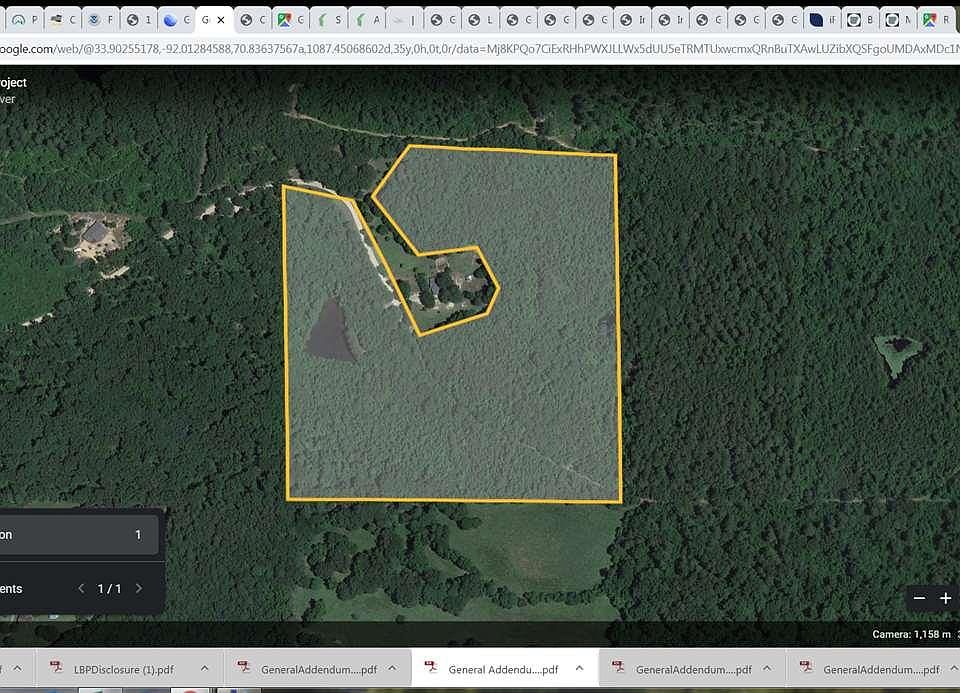960x693 pixels.
Task: Open the highlighted General Addendum pdf download
Action: click(502, 669)
